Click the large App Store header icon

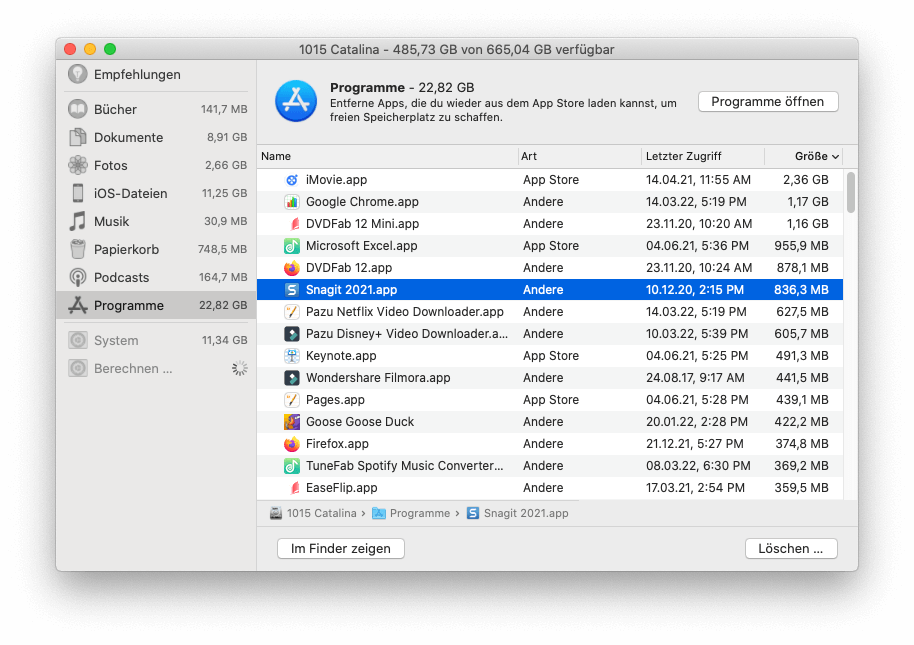click(x=296, y=101)
